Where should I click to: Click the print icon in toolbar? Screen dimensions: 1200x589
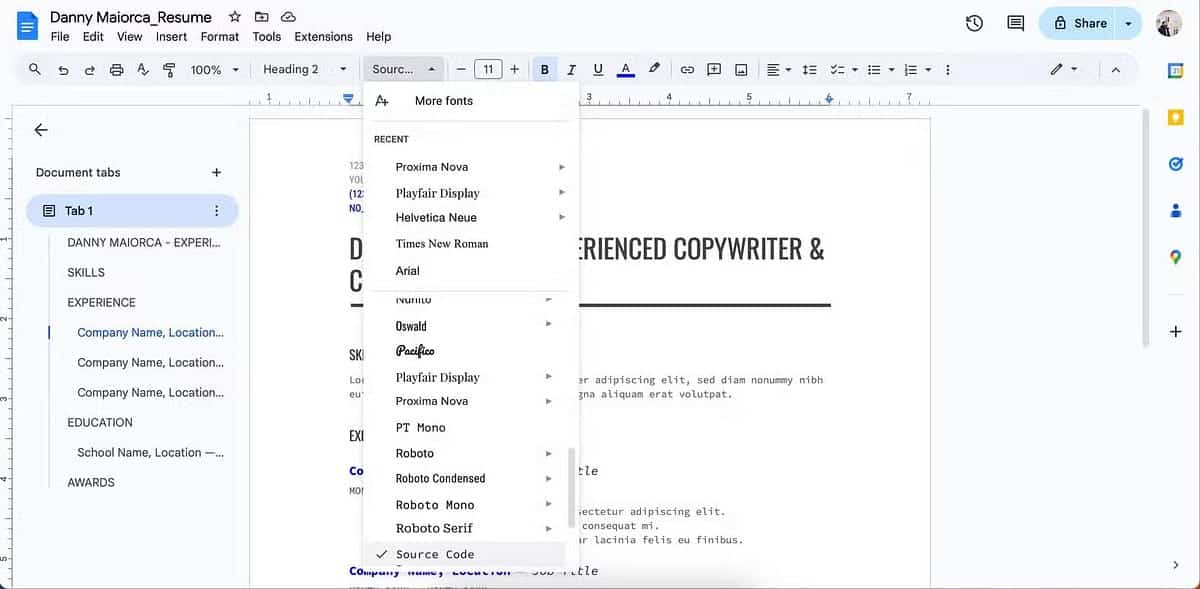(116, 70)
